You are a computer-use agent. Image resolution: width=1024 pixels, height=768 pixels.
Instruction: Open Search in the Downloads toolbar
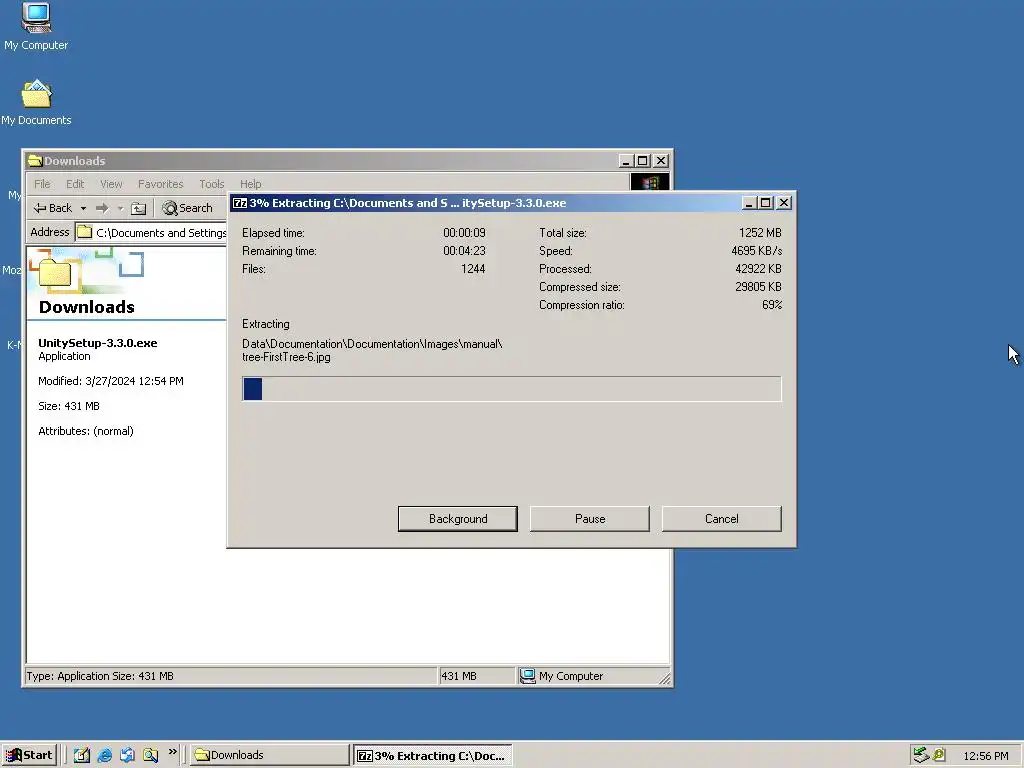(x=187, y=208)
